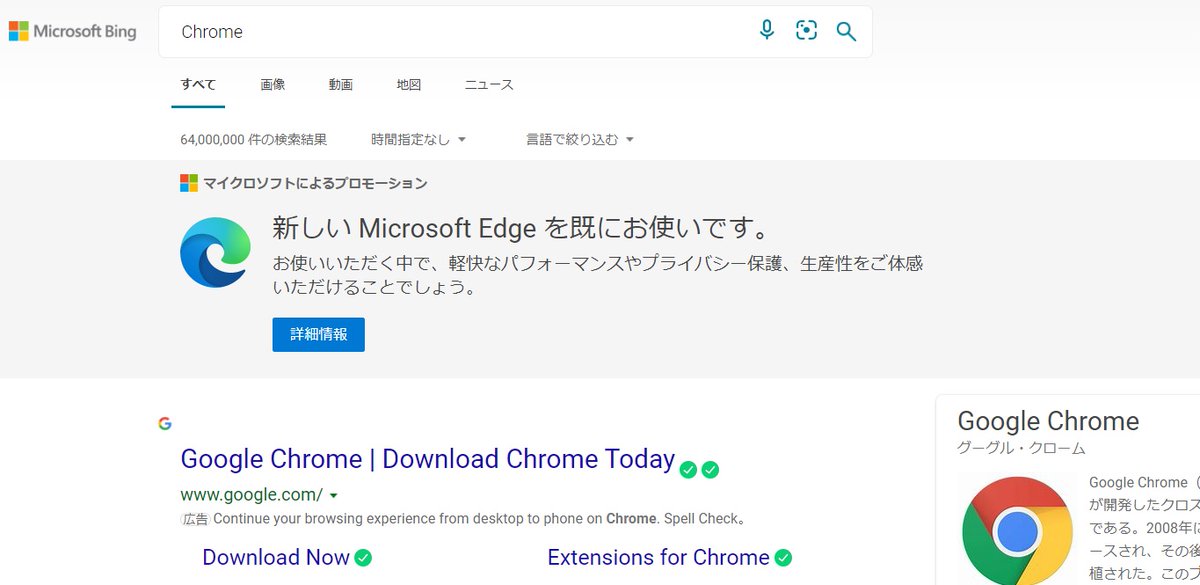Viewport: 1200px width, 585px height.
Task: Click the Microsoft Edge logo icon
Action: [x=216, y=252]
